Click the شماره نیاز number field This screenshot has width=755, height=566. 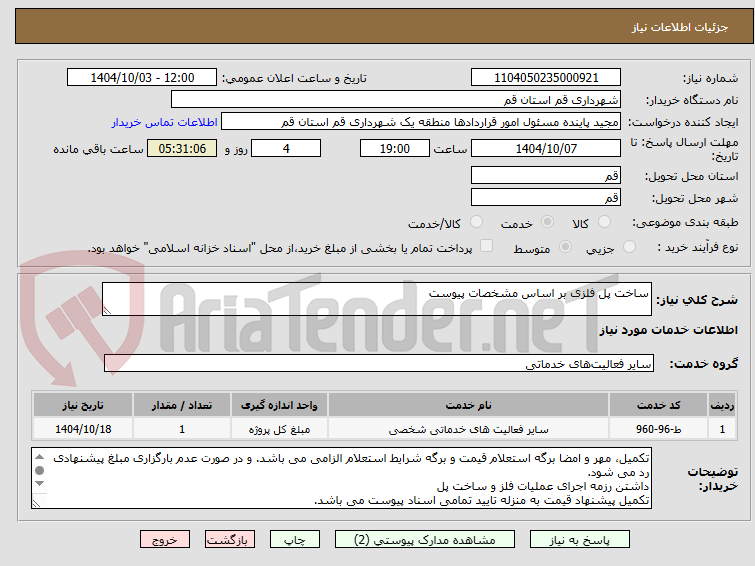(x=546, y=78)
